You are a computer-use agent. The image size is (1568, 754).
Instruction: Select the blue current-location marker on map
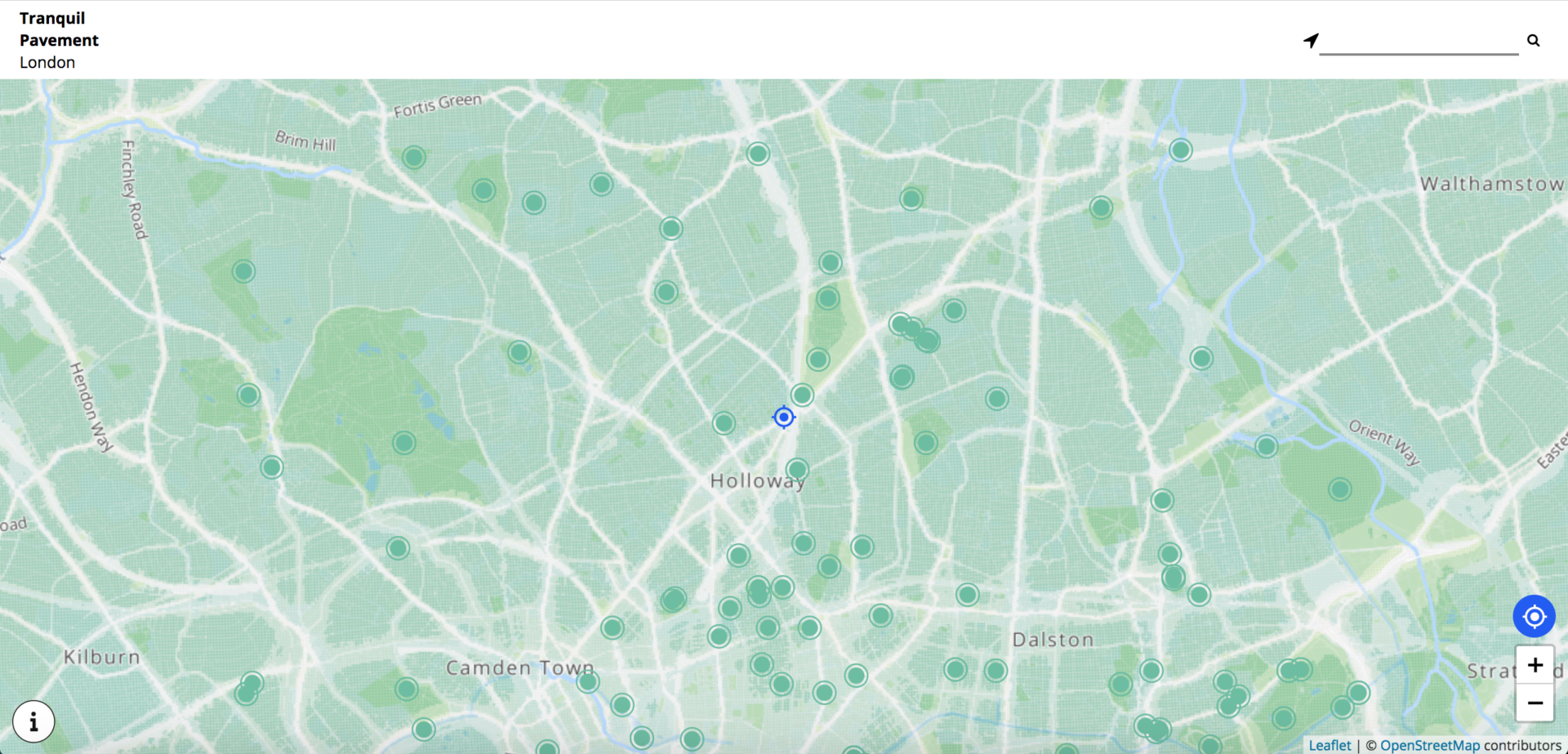click(x=784, y=417)
